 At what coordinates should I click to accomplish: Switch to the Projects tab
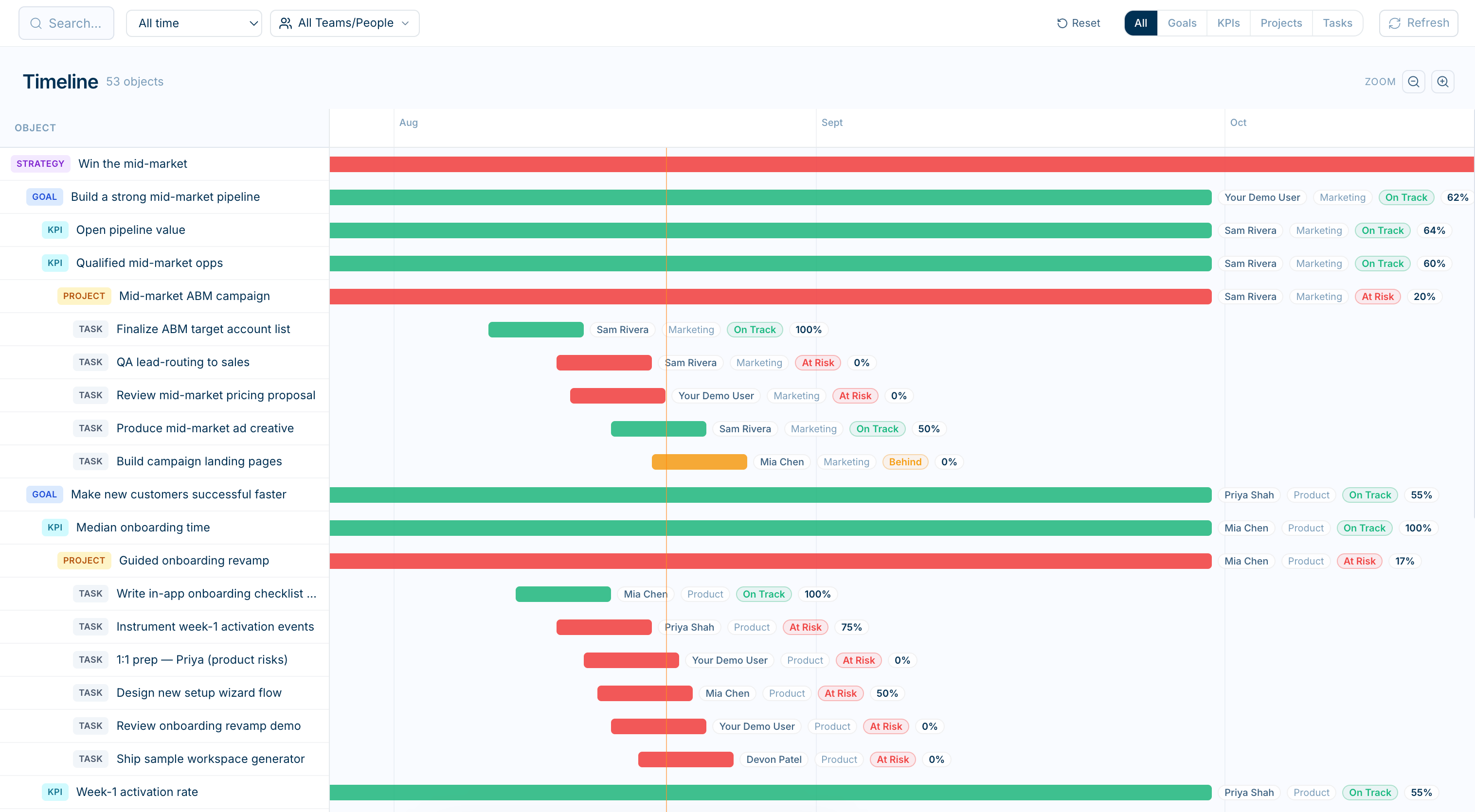click(1281, 23)
